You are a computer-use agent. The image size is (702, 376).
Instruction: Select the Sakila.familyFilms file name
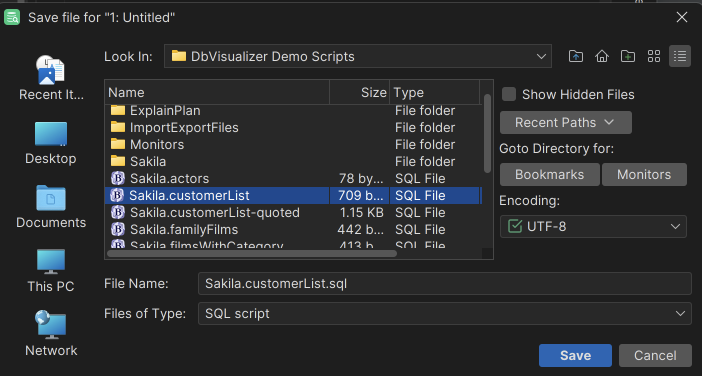click(184, 230)
